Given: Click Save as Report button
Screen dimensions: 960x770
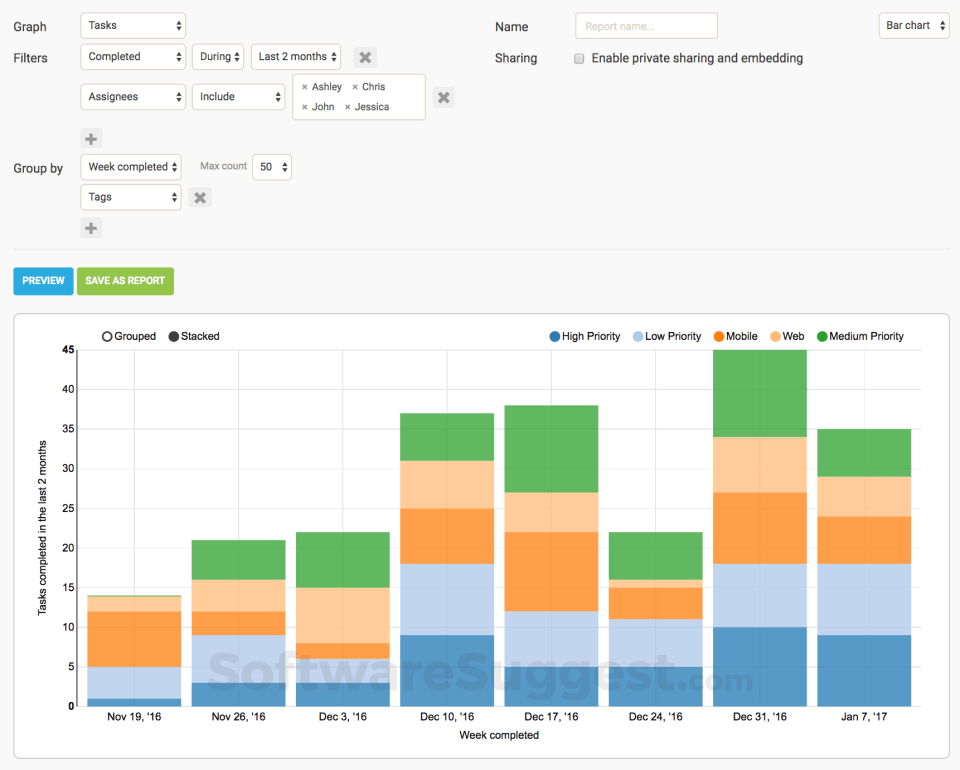Looking at the screenshot, I should 125,281.
